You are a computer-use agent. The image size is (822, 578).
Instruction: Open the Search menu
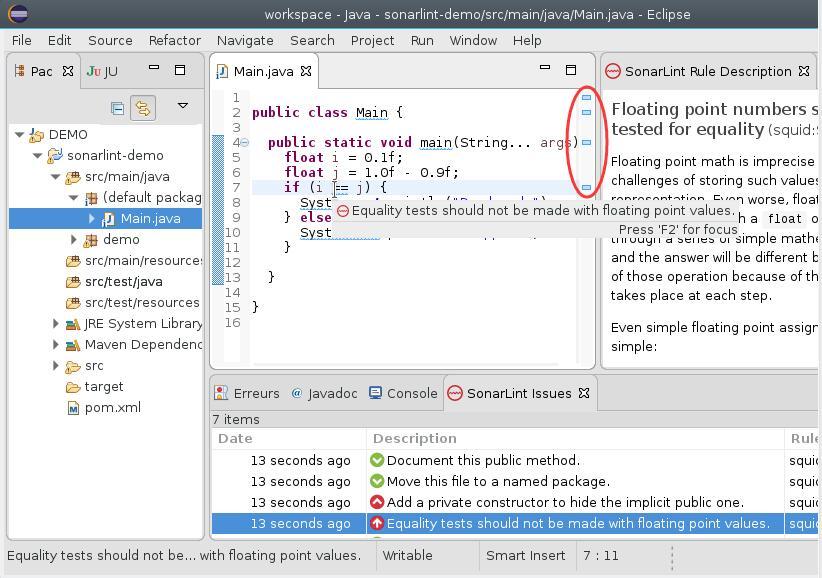coord(312,40)
